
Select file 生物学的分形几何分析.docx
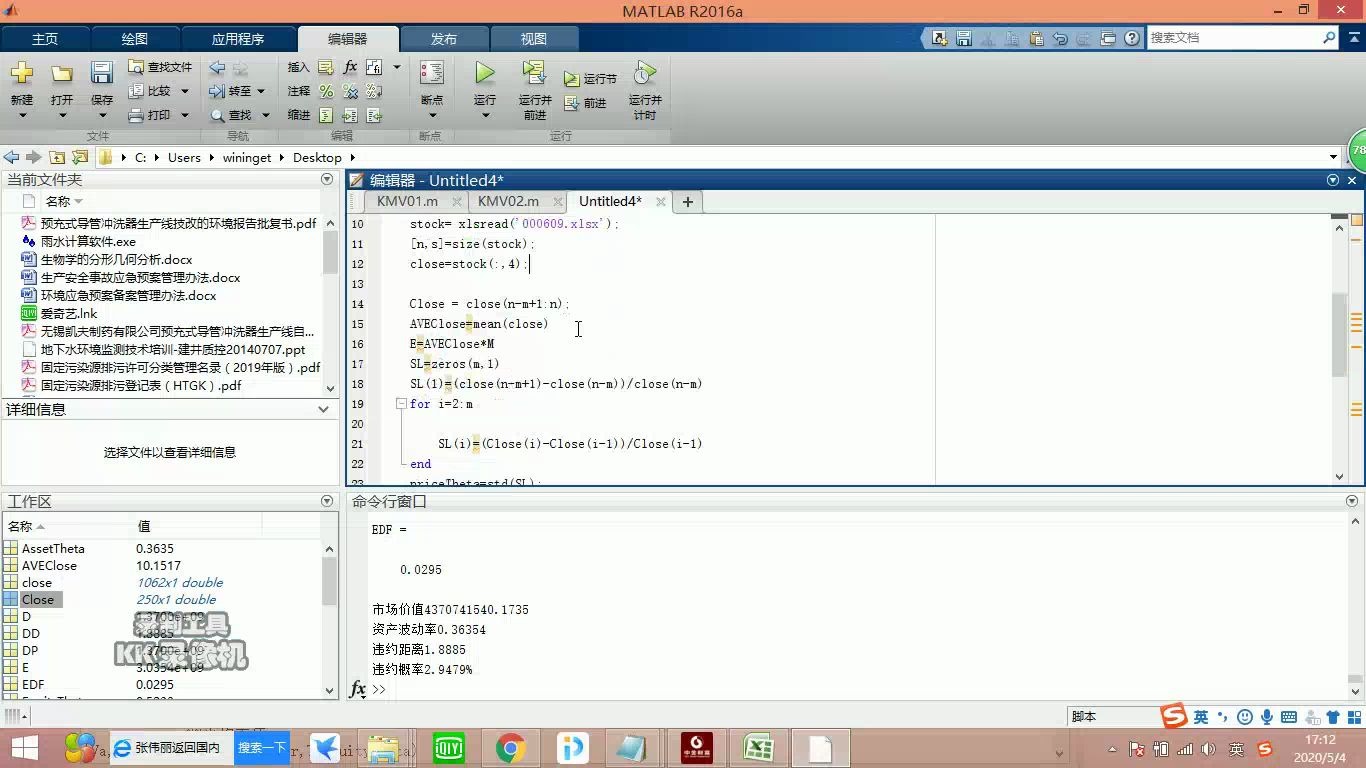coord(116,259)
